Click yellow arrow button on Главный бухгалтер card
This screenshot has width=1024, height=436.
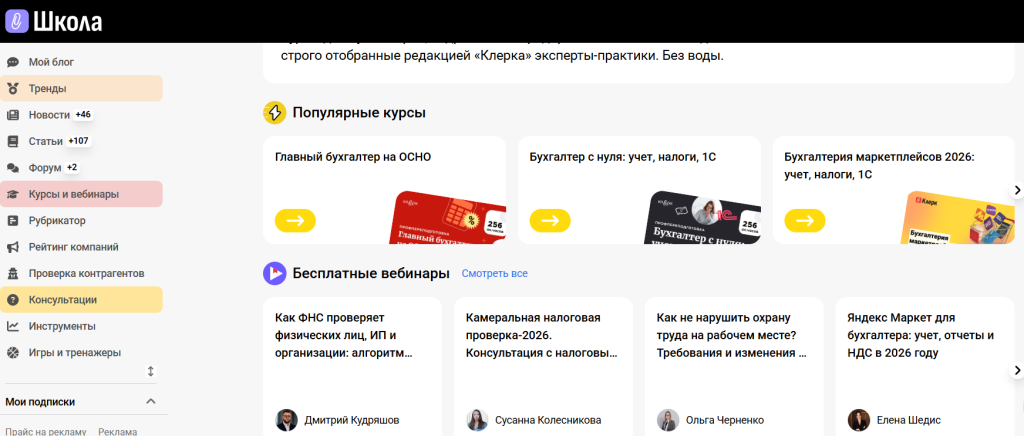tap(295, 221)
